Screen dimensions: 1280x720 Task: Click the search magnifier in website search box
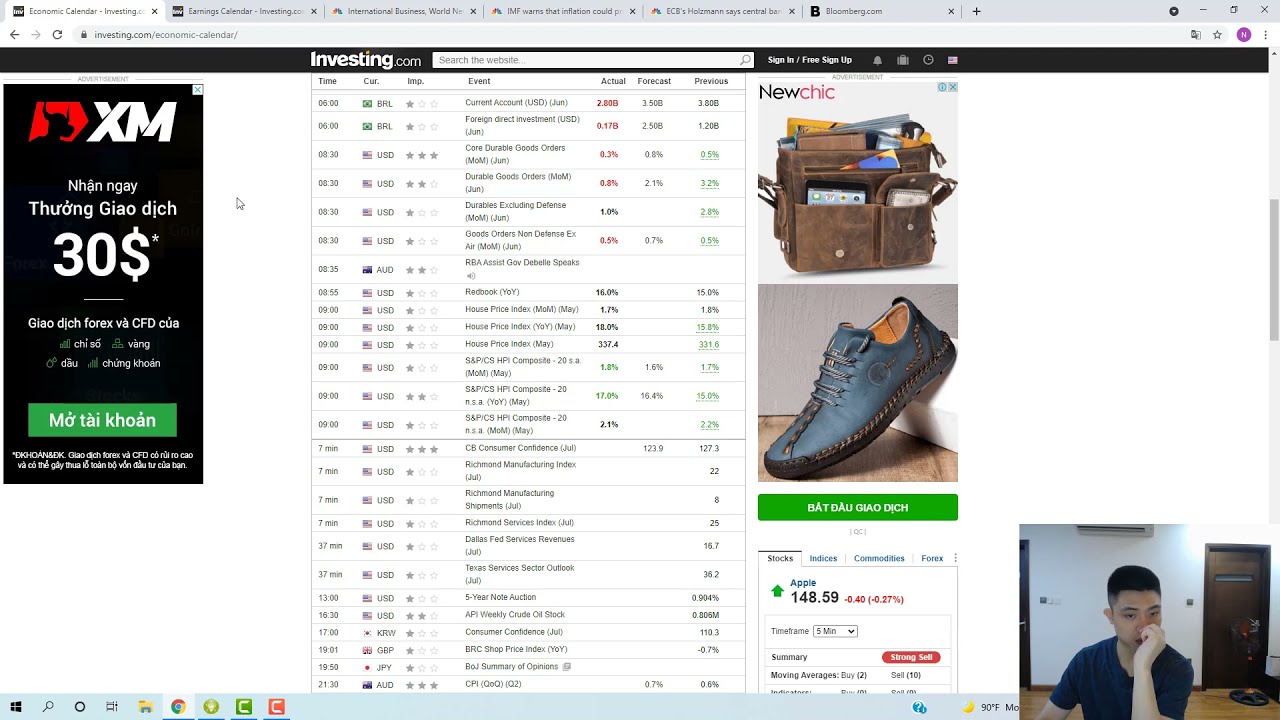(744, 60)
